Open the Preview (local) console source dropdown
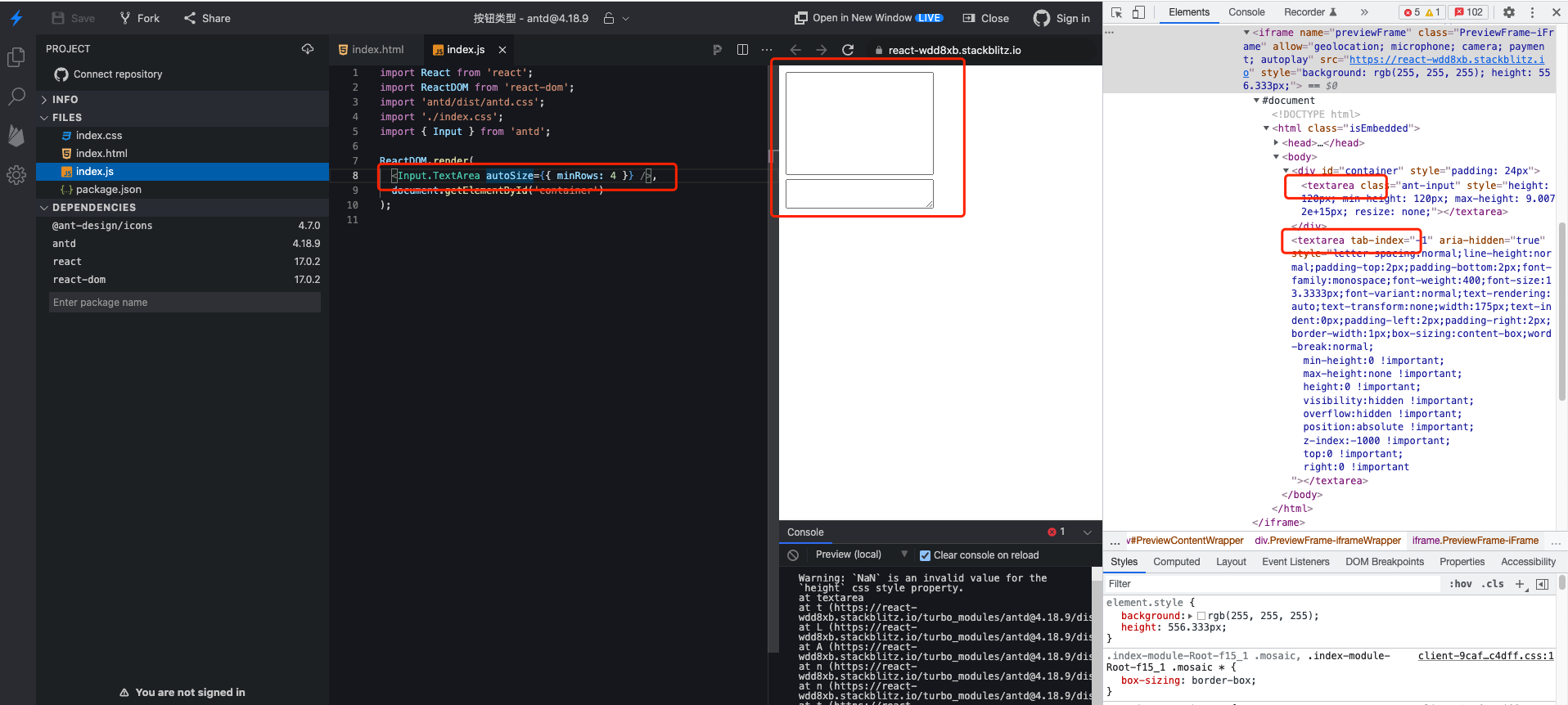This screenshot has height=705, width=1568. (x=862, y=555)
